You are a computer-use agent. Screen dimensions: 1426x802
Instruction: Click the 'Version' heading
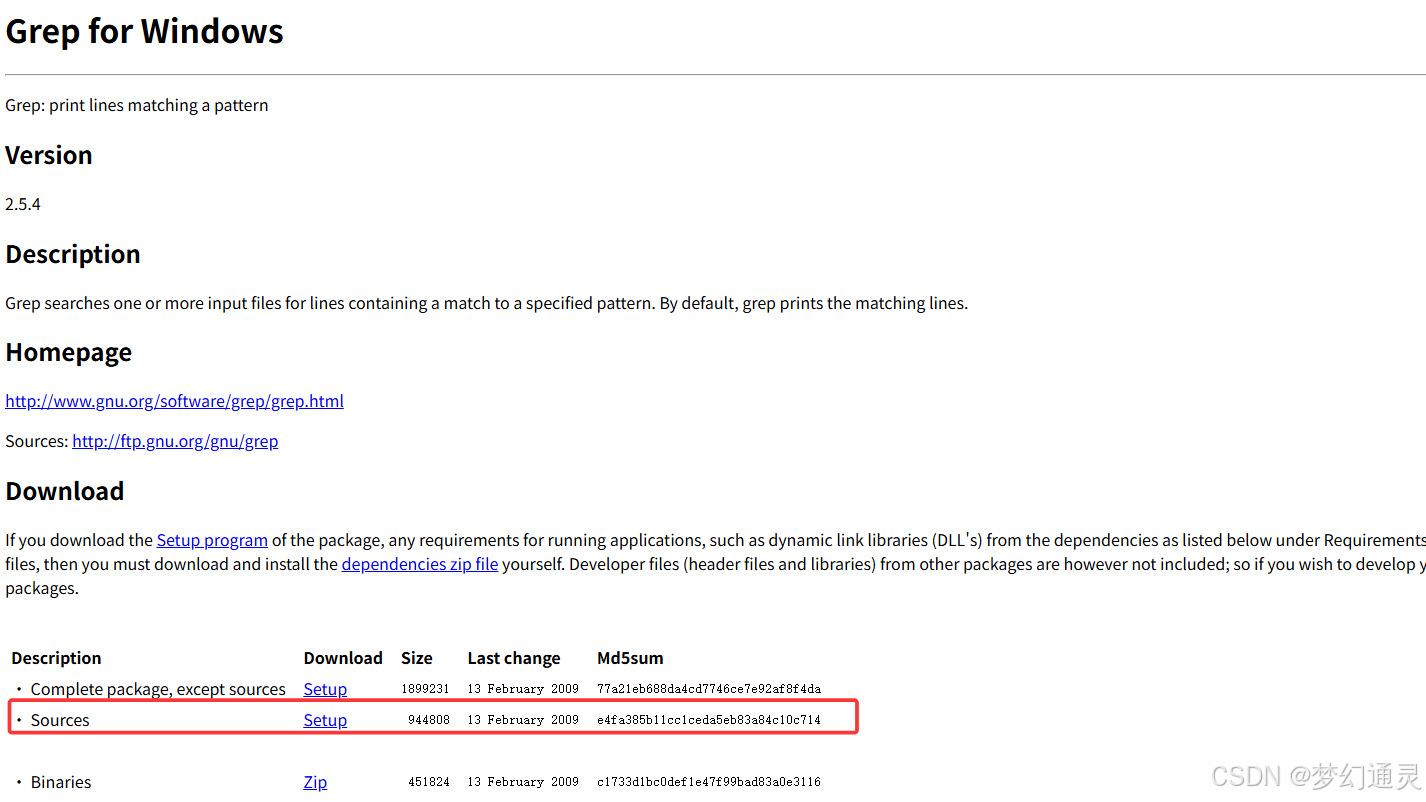click(x=49, y=155)
